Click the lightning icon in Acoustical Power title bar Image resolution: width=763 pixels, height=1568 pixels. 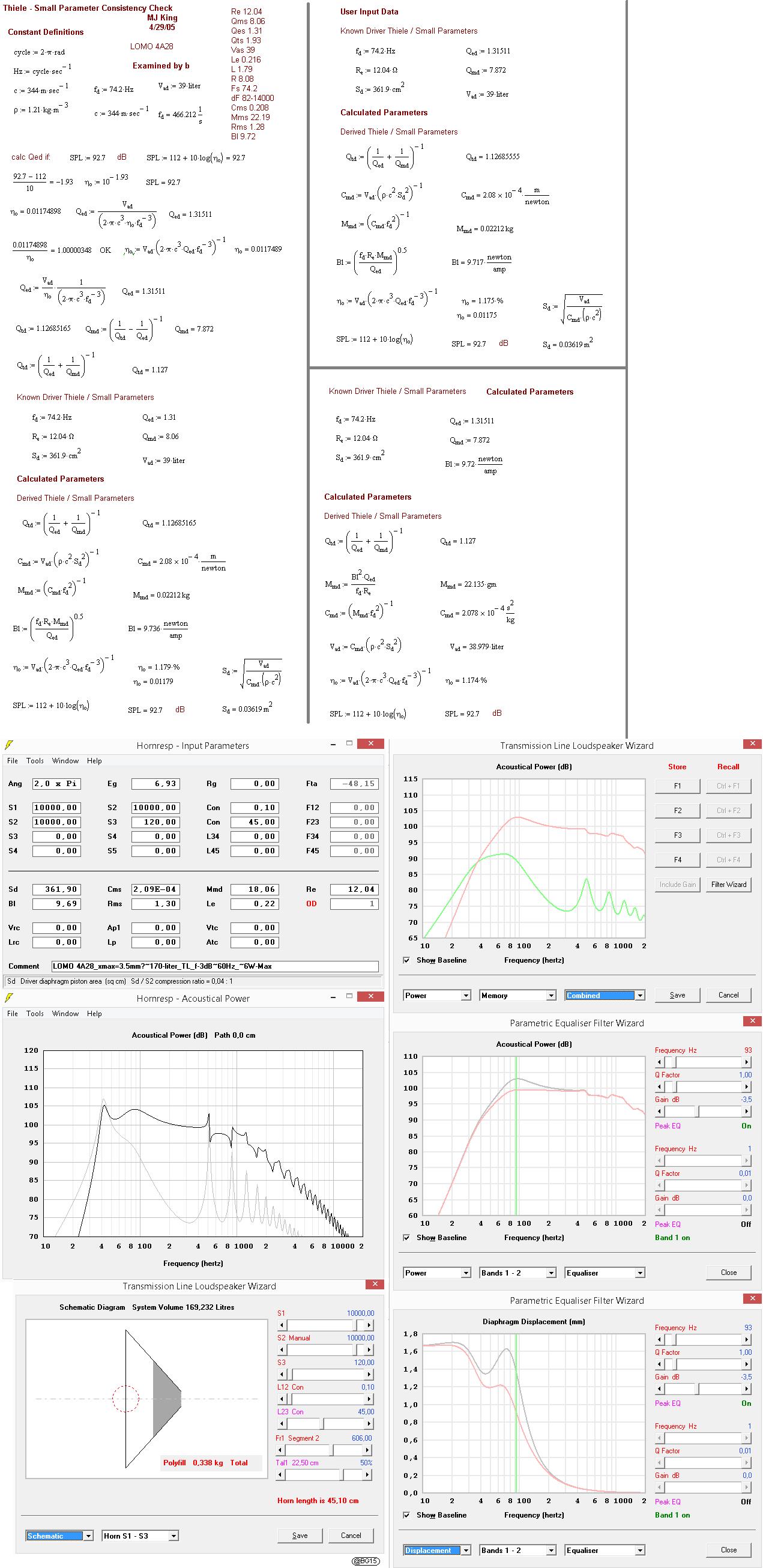coord(8,997)
